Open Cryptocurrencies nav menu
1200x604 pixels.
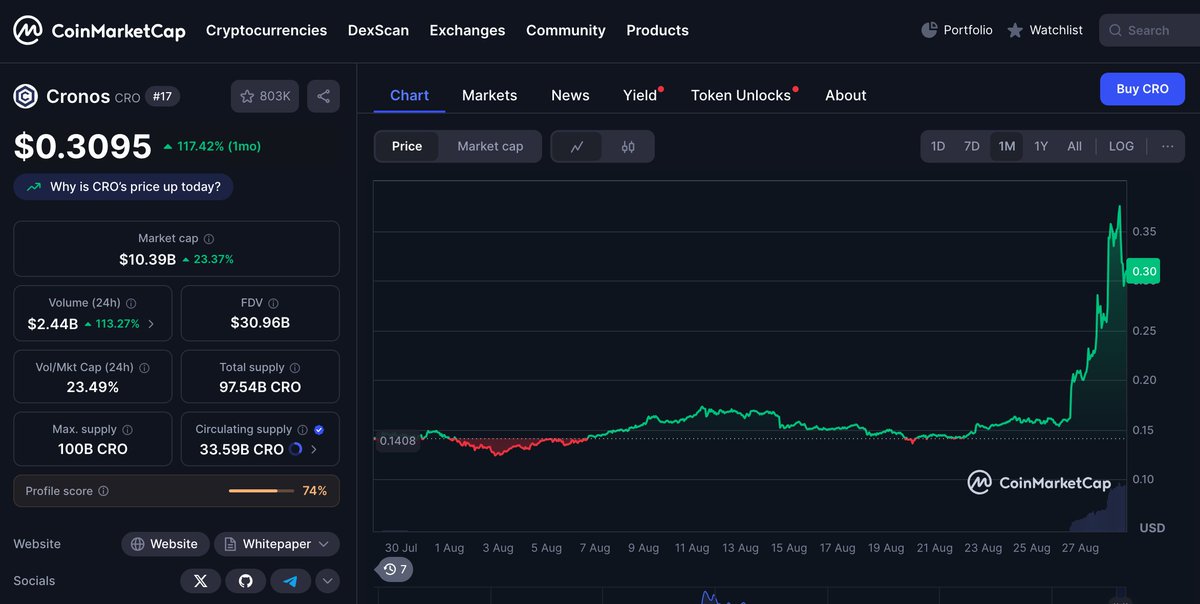pos(266,30)
